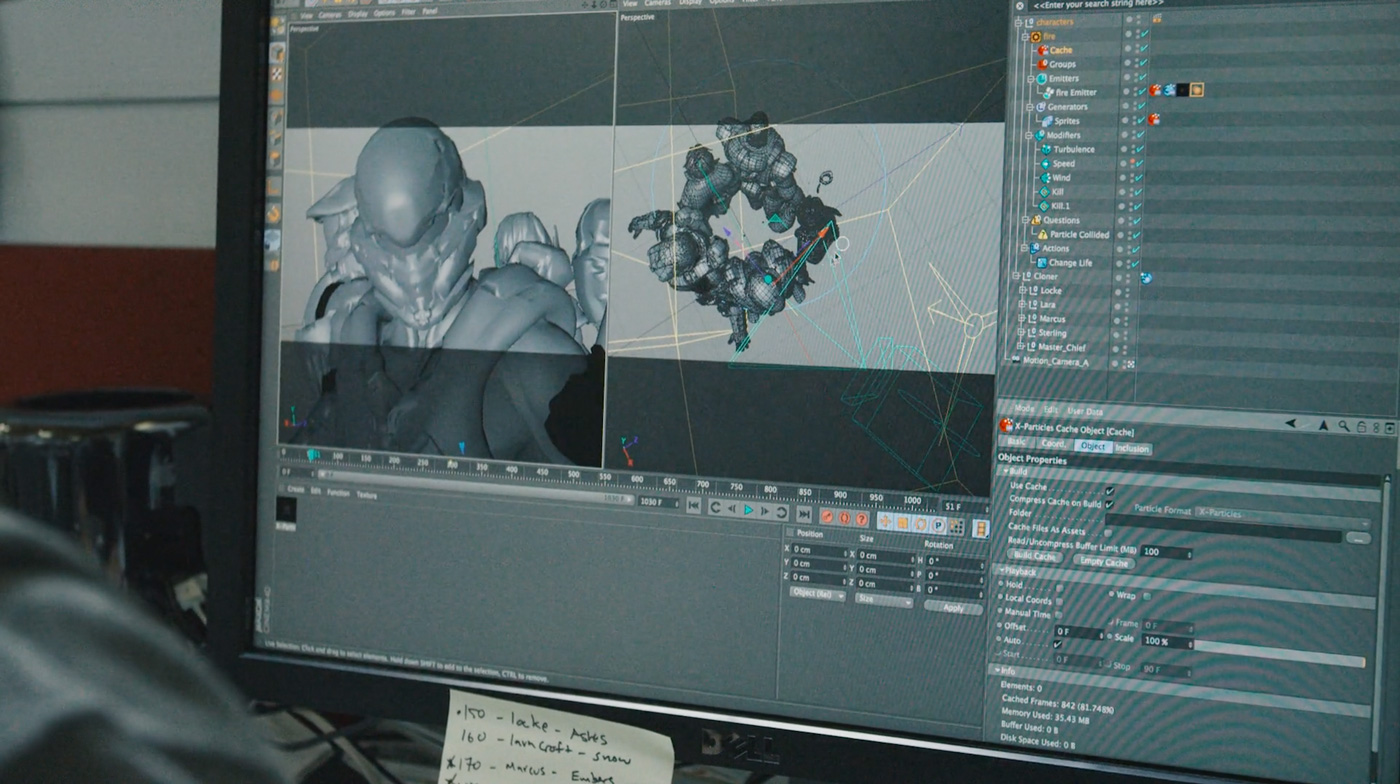Viewport: 1400px width, 784px height.
Task: Click the autokeying round orange button
Action: [844, 518]
